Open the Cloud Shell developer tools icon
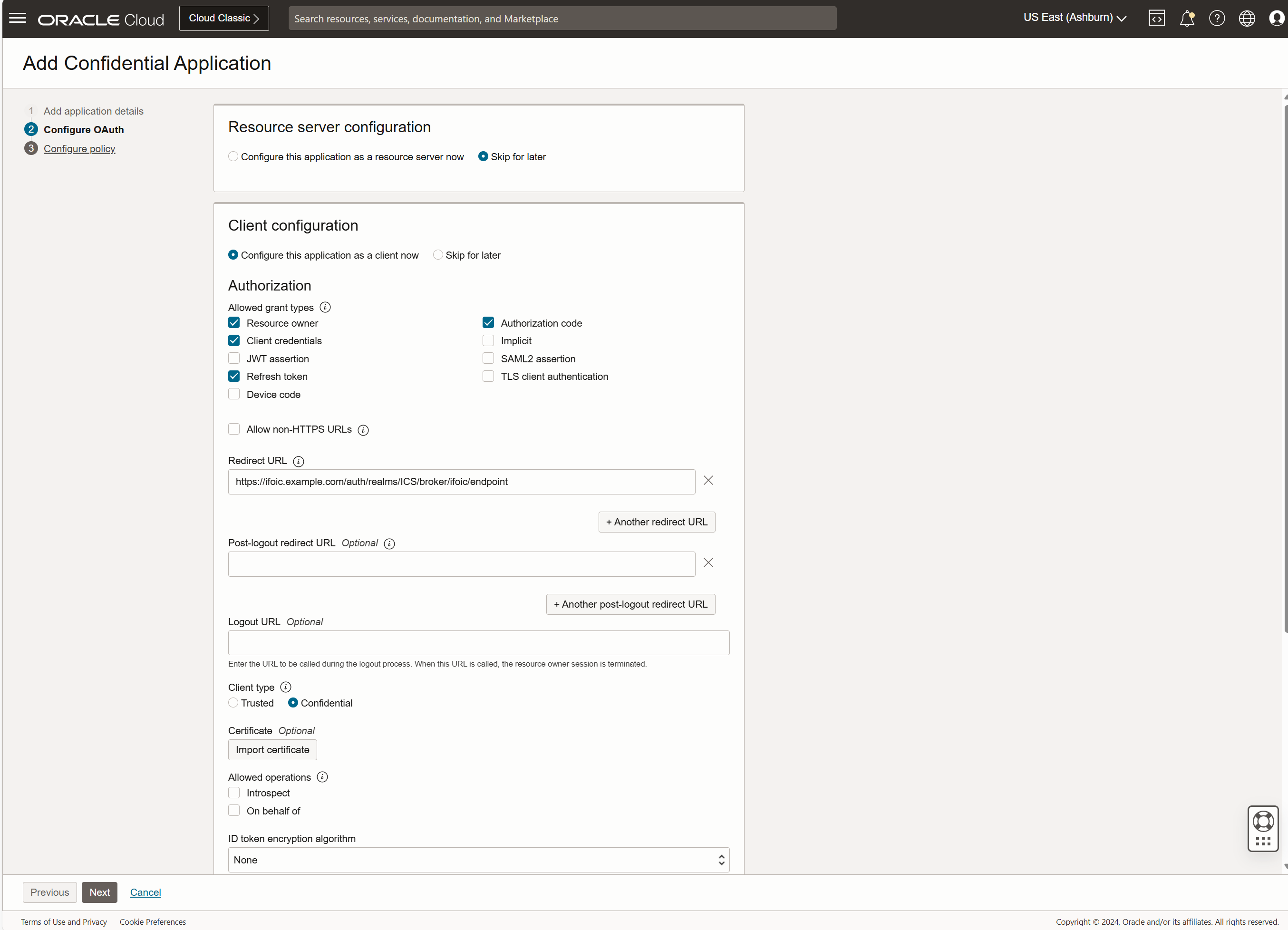1288x930 pixels. tap(1156, 18)
